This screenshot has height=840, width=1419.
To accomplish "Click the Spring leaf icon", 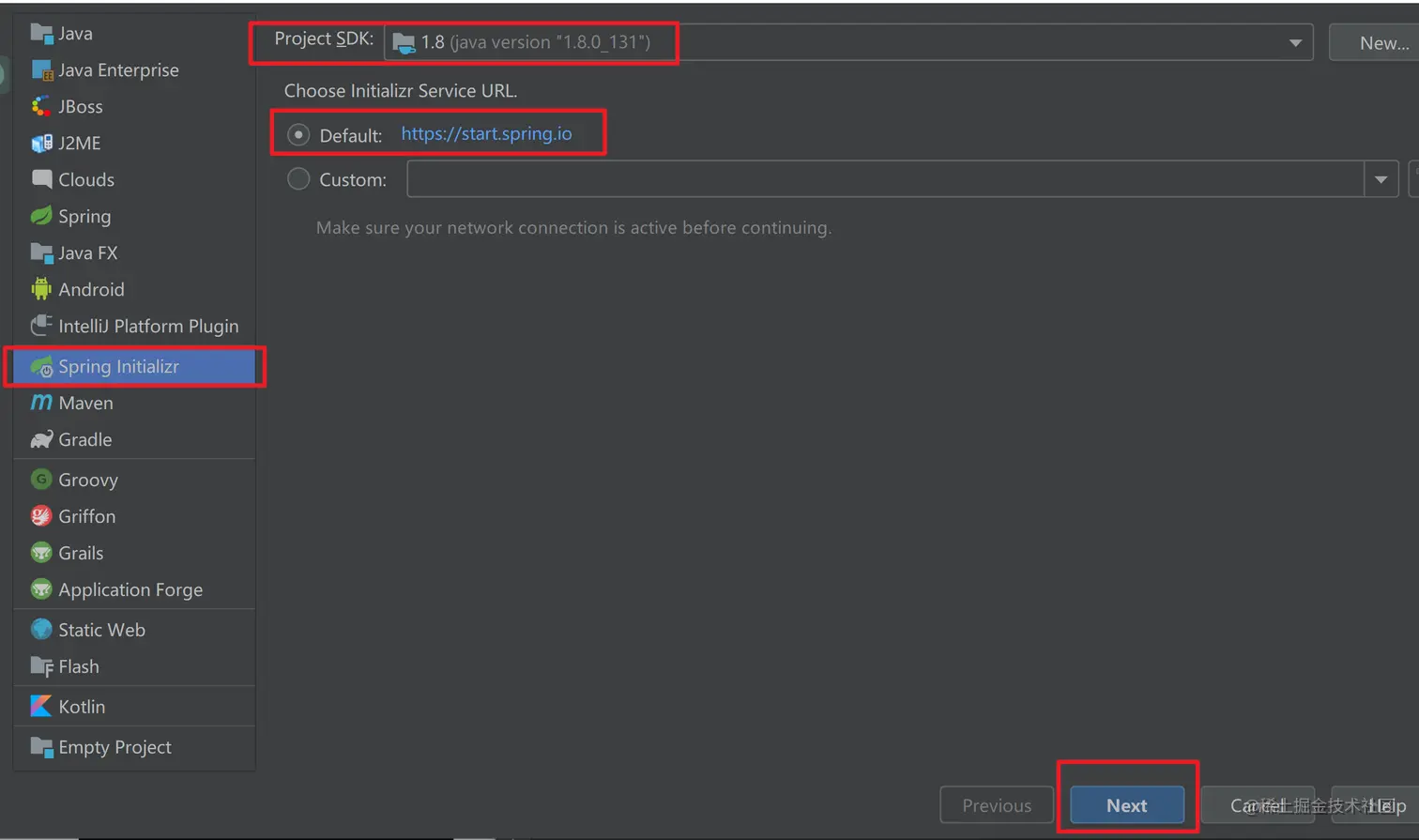I will [41, 216].
